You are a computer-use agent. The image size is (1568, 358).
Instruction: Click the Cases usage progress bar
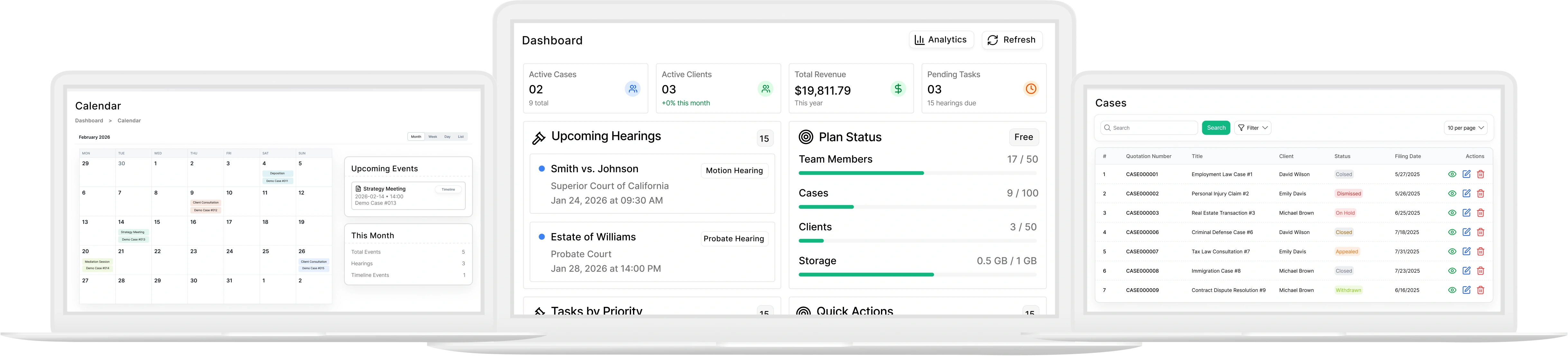(917, 207)
